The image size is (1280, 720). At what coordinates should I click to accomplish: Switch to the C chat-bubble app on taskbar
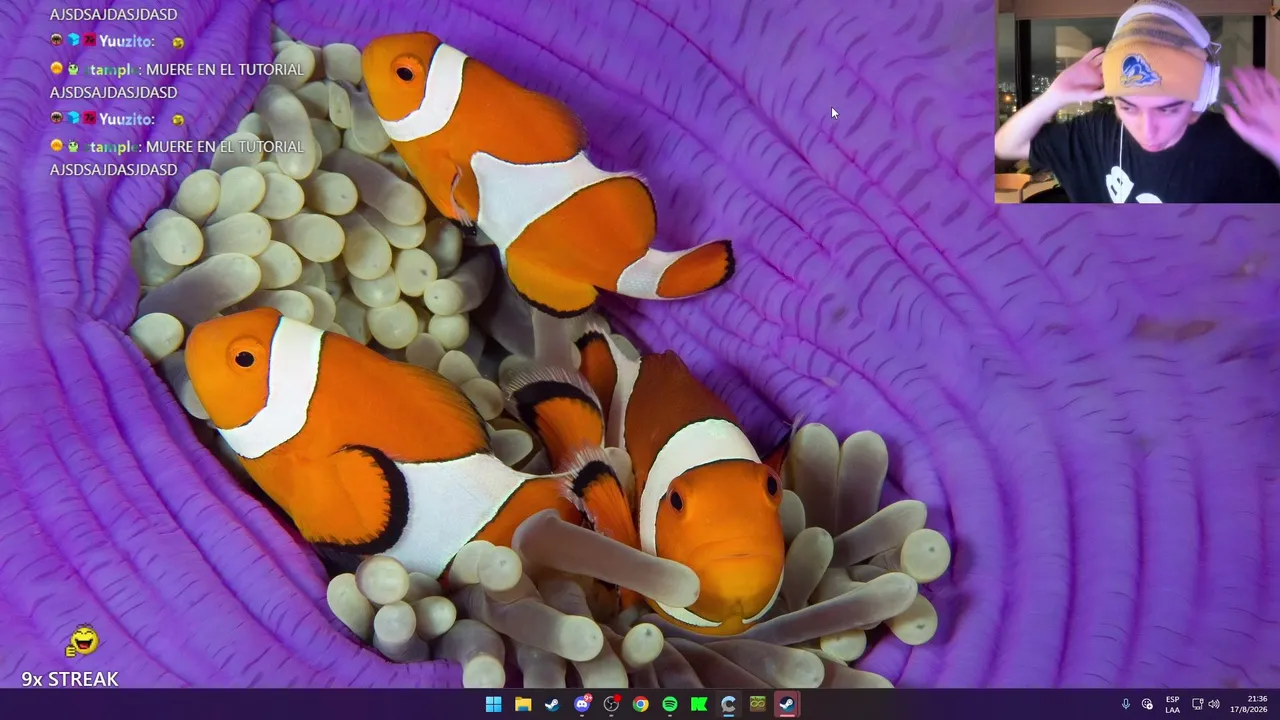click(x=728, y=704)
